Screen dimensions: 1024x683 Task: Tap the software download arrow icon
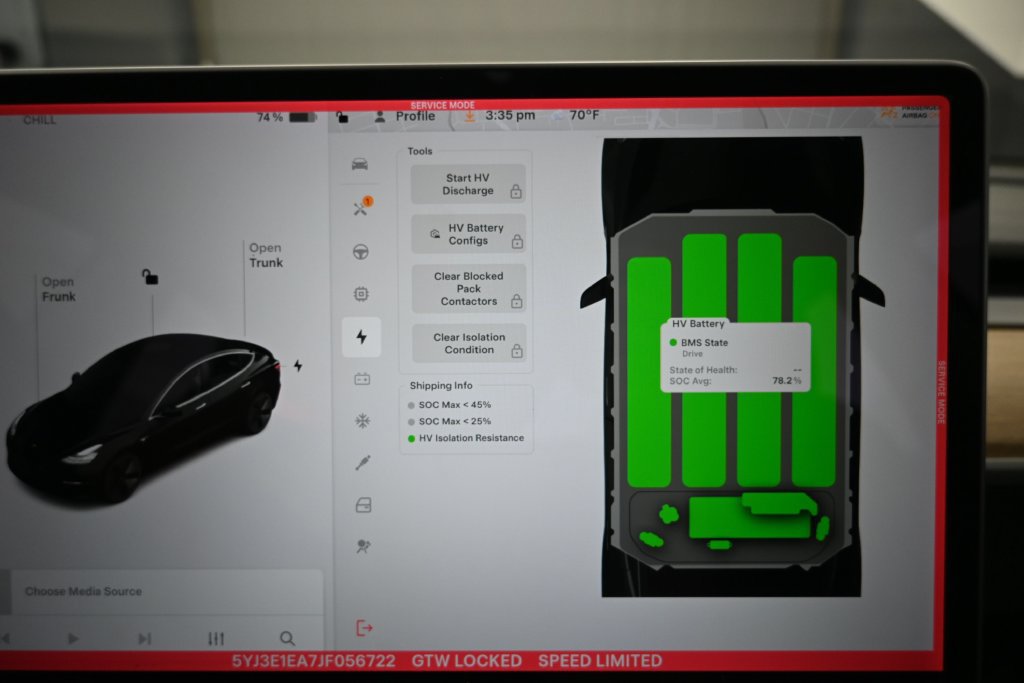[x=469, y=116]
